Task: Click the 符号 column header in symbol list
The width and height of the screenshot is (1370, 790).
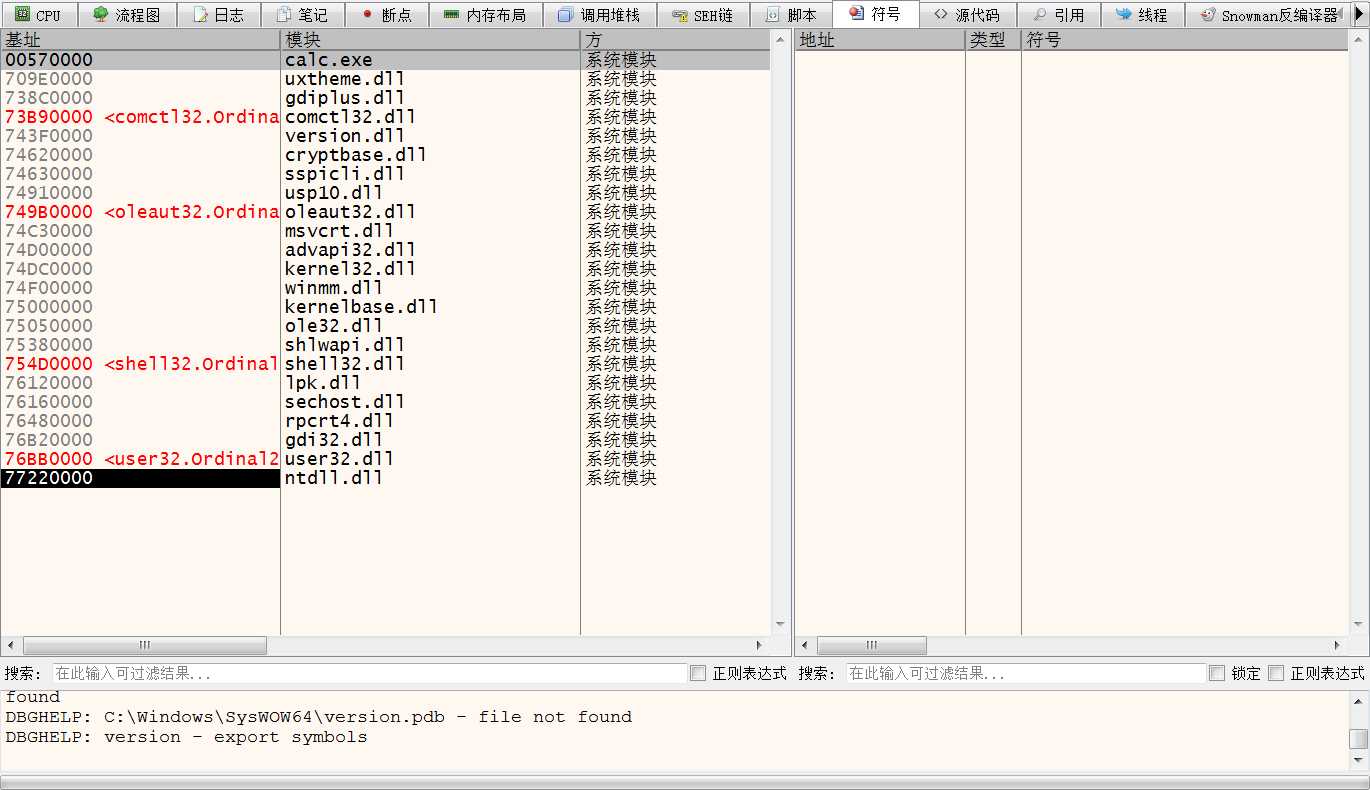Action: (x=1185, y=40)
